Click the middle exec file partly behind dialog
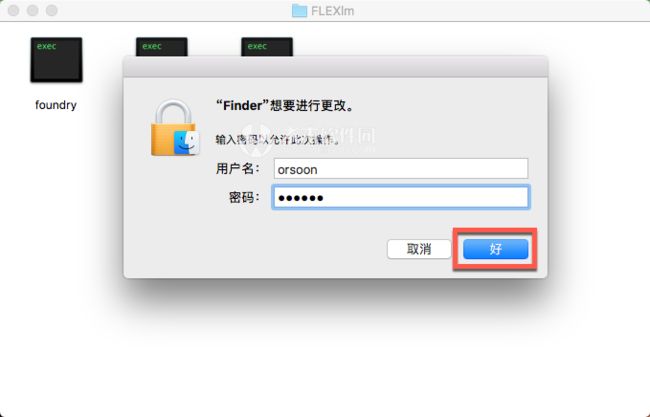650x417 pixels. pyautogui.click(x=162, y=46)
